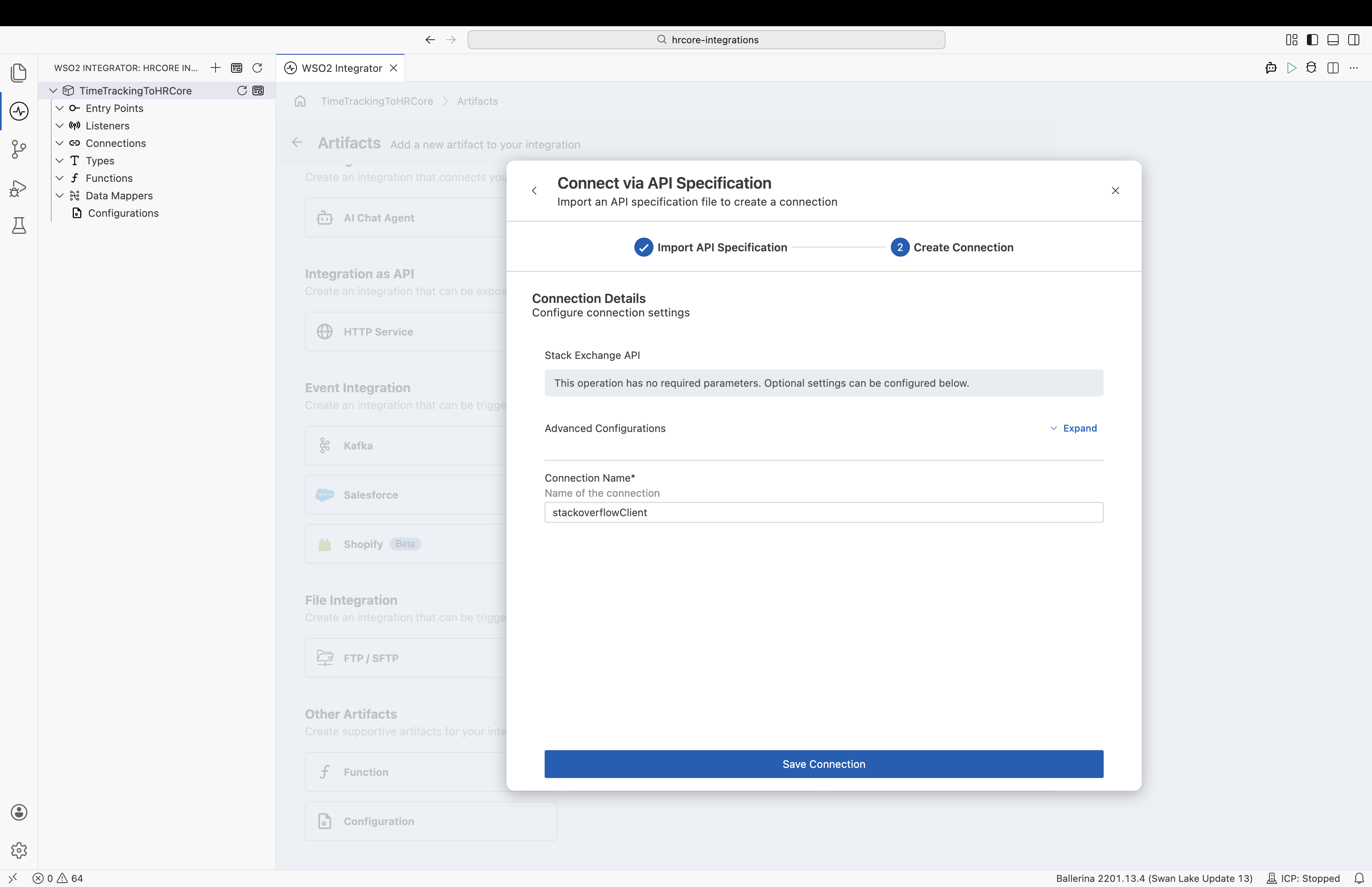1372x887 pixels.
Task: Collapse TimeTrackingToHRCore tree node
Action: (53, 91)
